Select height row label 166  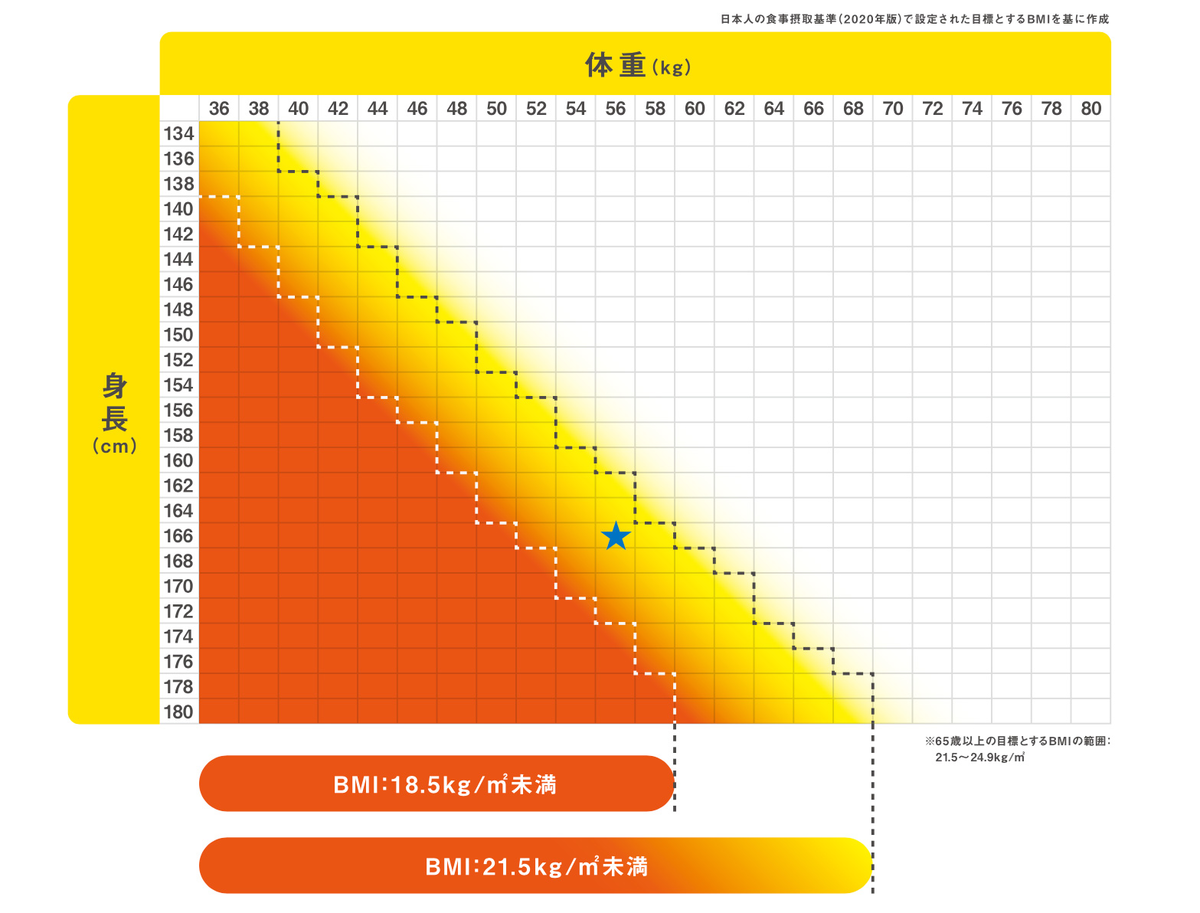[x=179, y=536]
